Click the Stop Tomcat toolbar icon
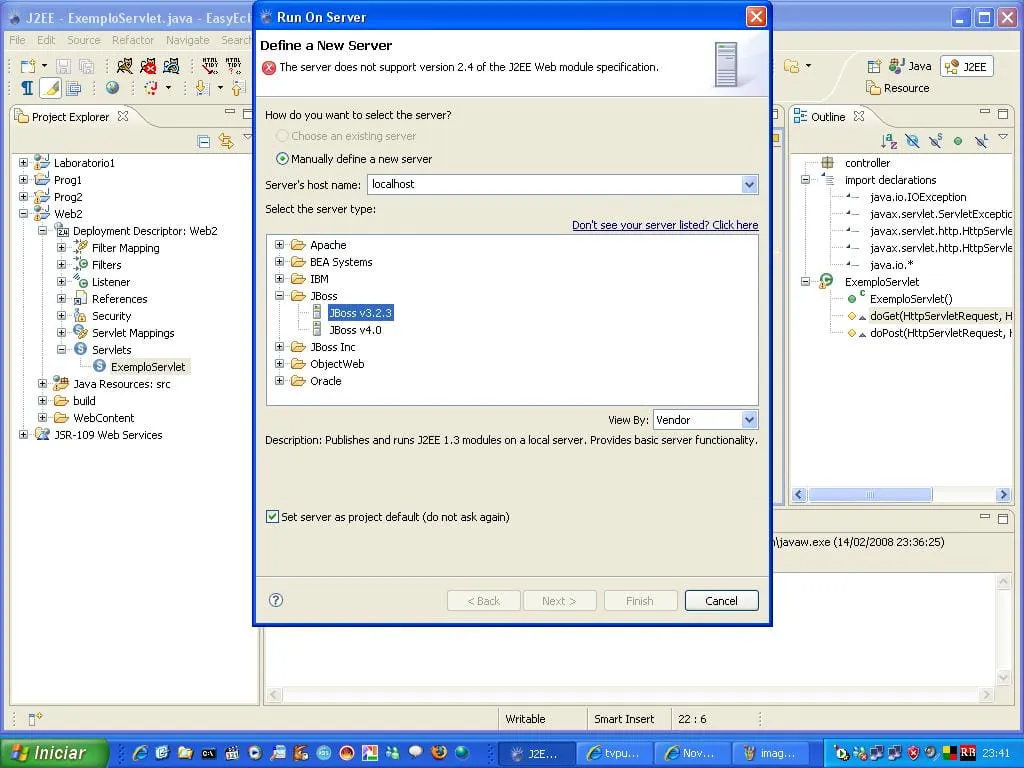The width and height of the screenshot is (1024, 768). pos(148,65)
